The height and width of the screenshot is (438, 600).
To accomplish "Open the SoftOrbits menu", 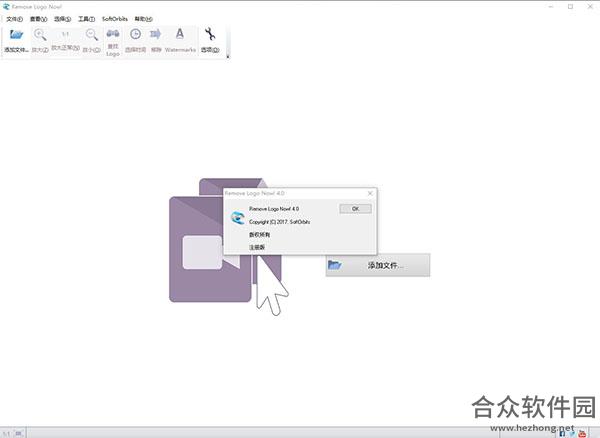I will pyautogui.click(x=115, y=19).
